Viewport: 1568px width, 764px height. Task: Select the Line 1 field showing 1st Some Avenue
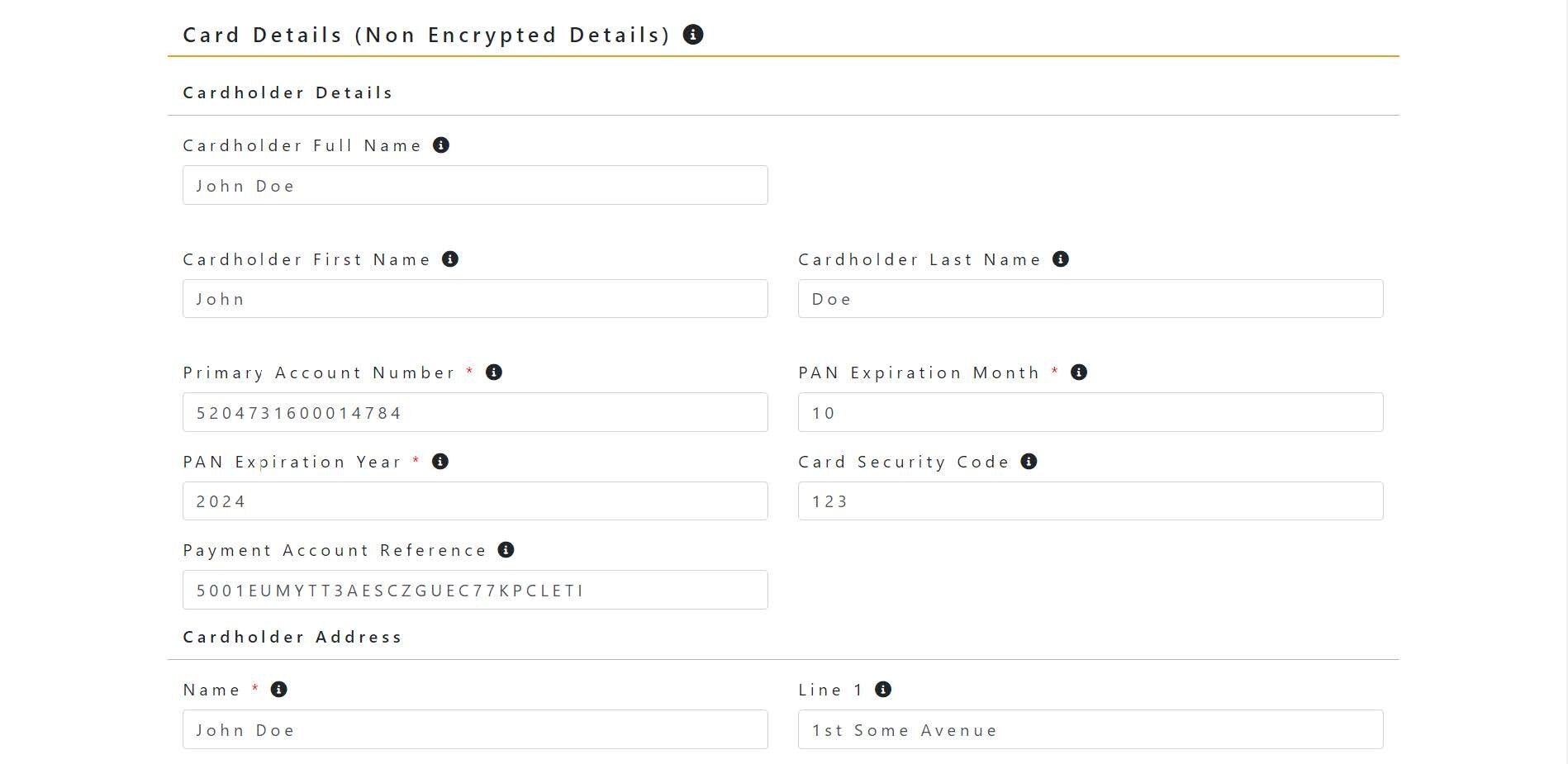(1090, 729)
